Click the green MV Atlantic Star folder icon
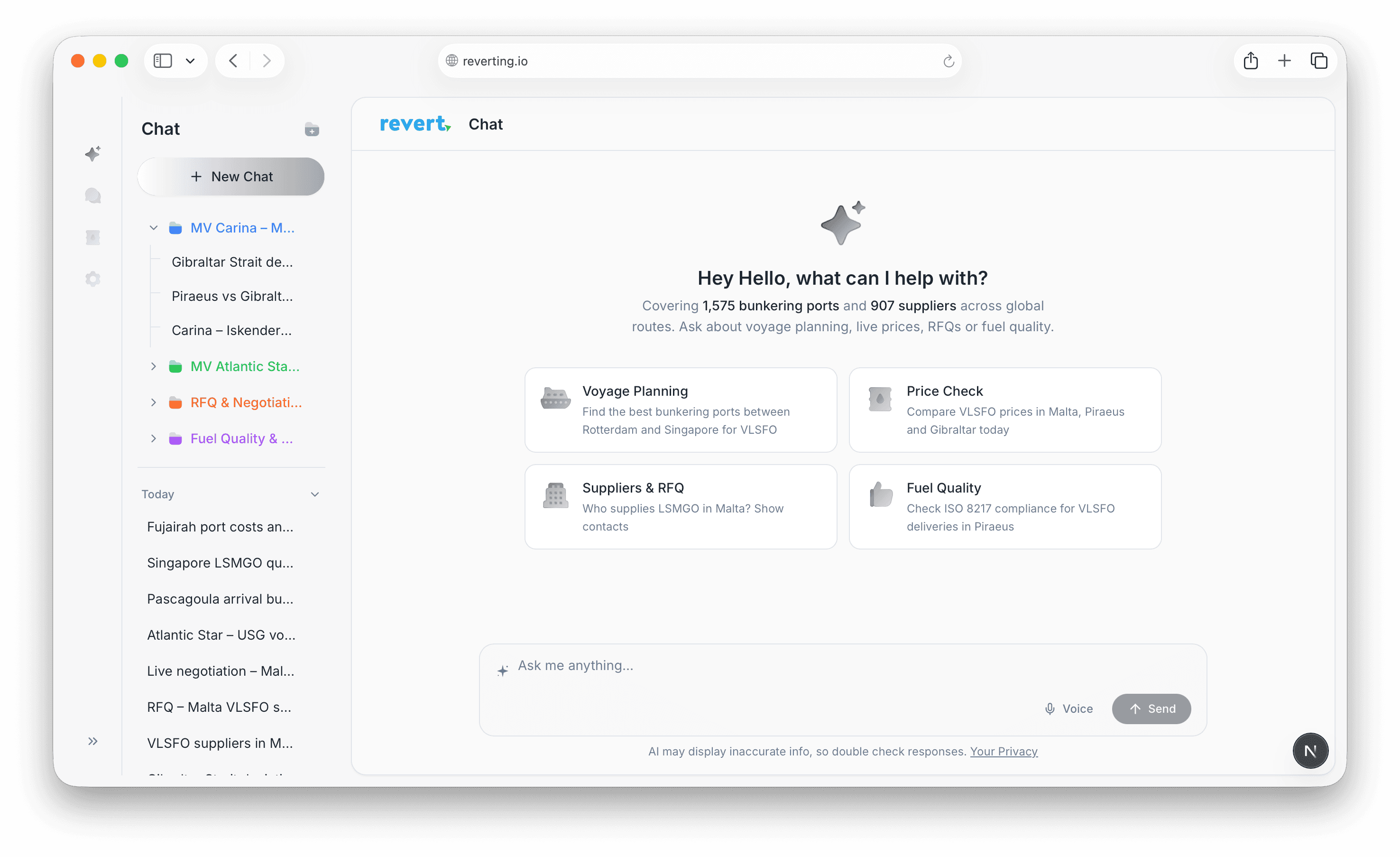1400x857 pixels. coord(175,367)
